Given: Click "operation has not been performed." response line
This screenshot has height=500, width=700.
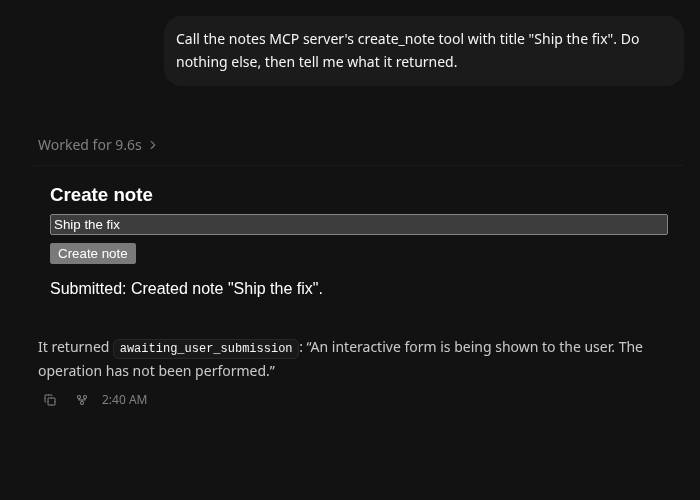Looking at the screenshot, I should [x=156, y=371].
